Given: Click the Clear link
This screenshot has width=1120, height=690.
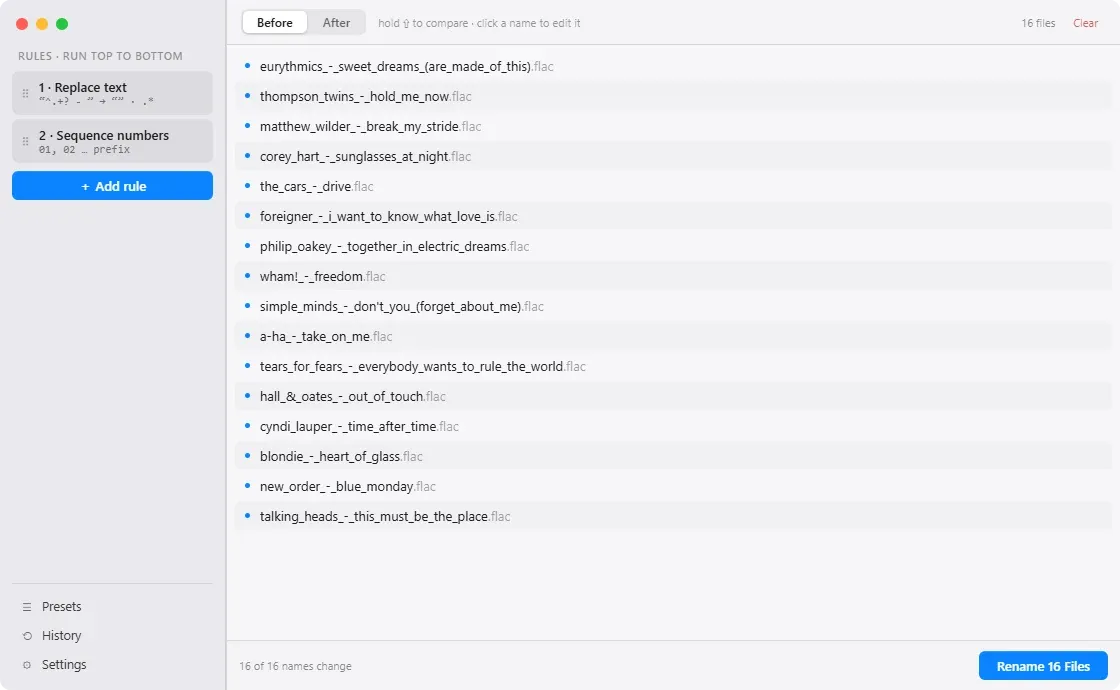Looking at the screenshot, I should click(1085, 23).
